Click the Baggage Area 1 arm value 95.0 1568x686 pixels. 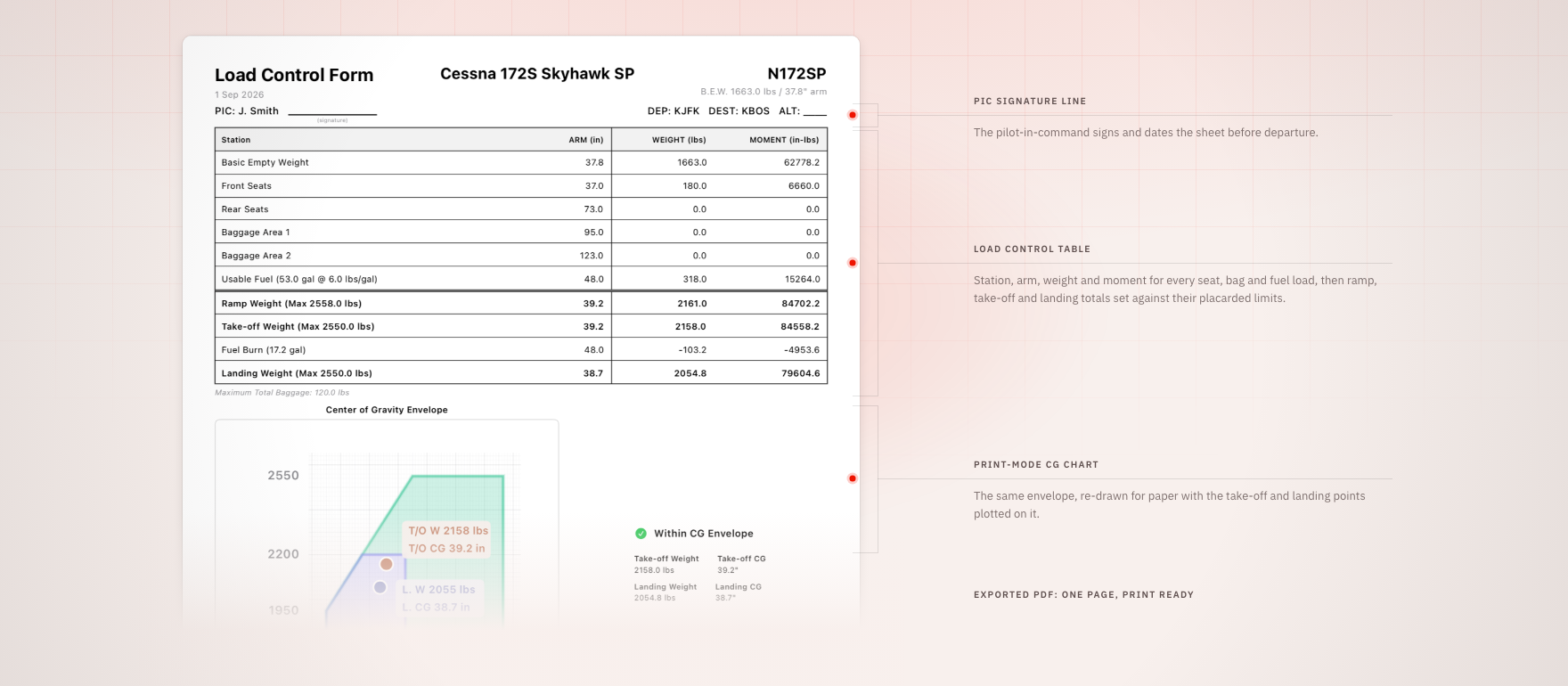(x=593, y=233)
